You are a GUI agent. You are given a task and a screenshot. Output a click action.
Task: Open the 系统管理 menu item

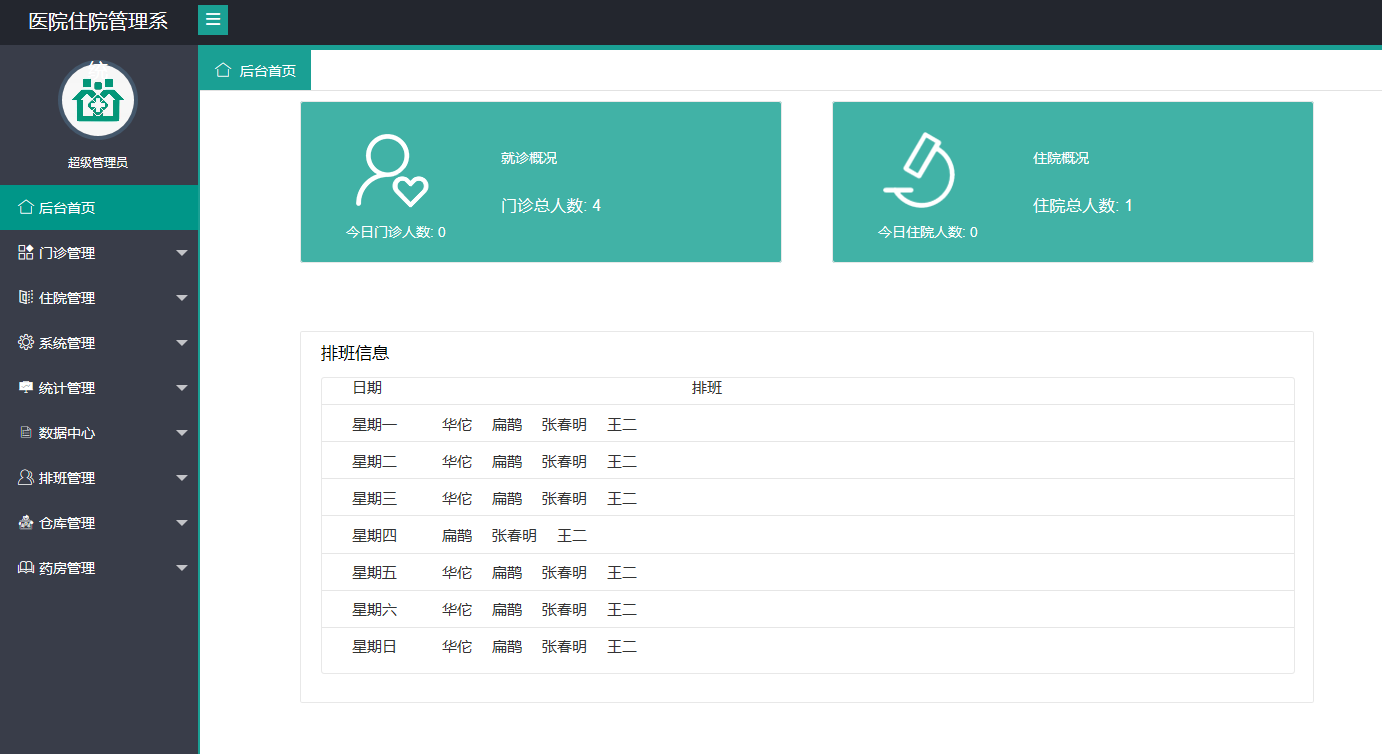[99, 343]
